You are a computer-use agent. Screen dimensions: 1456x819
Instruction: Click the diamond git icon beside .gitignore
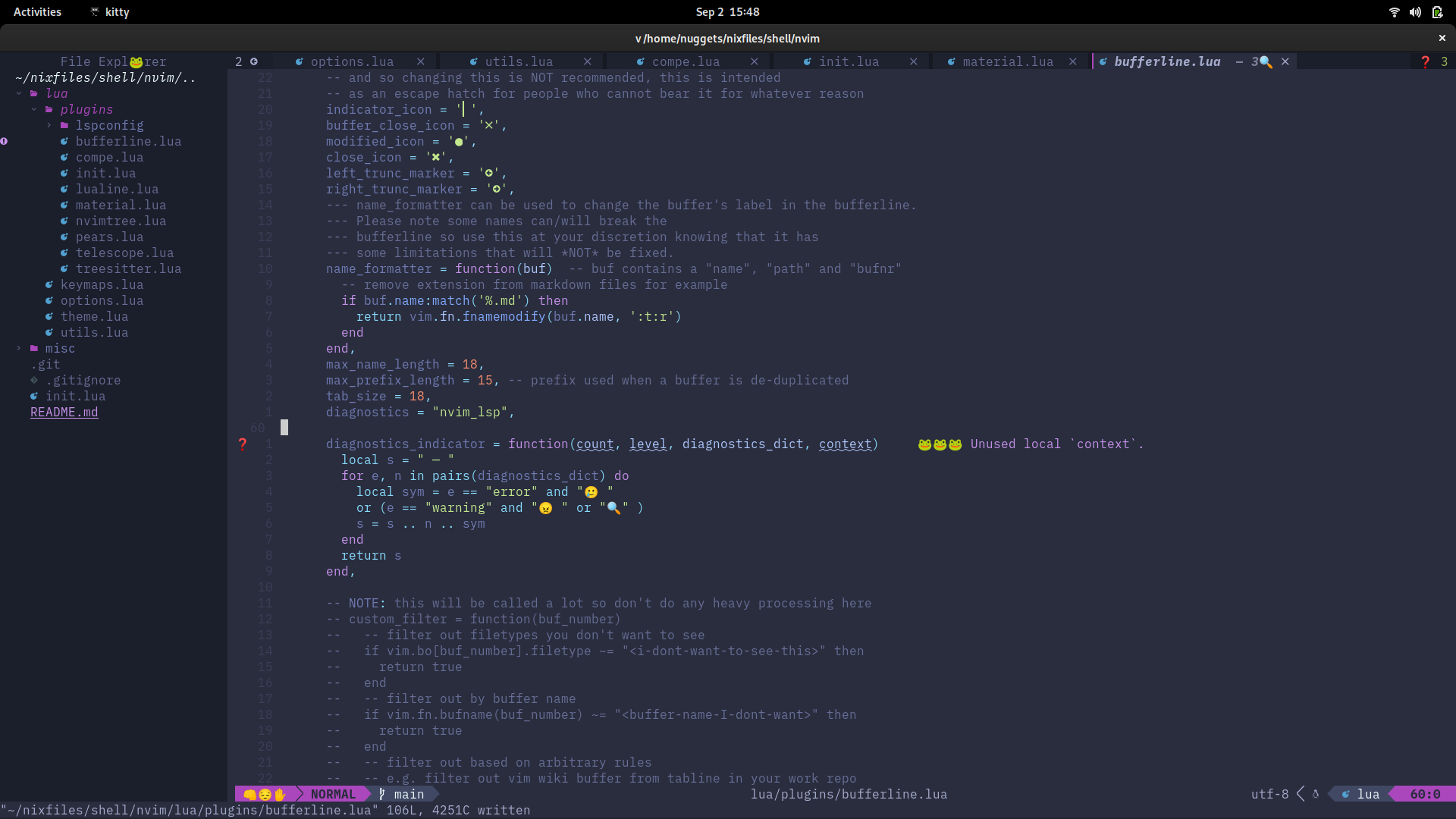34,380
